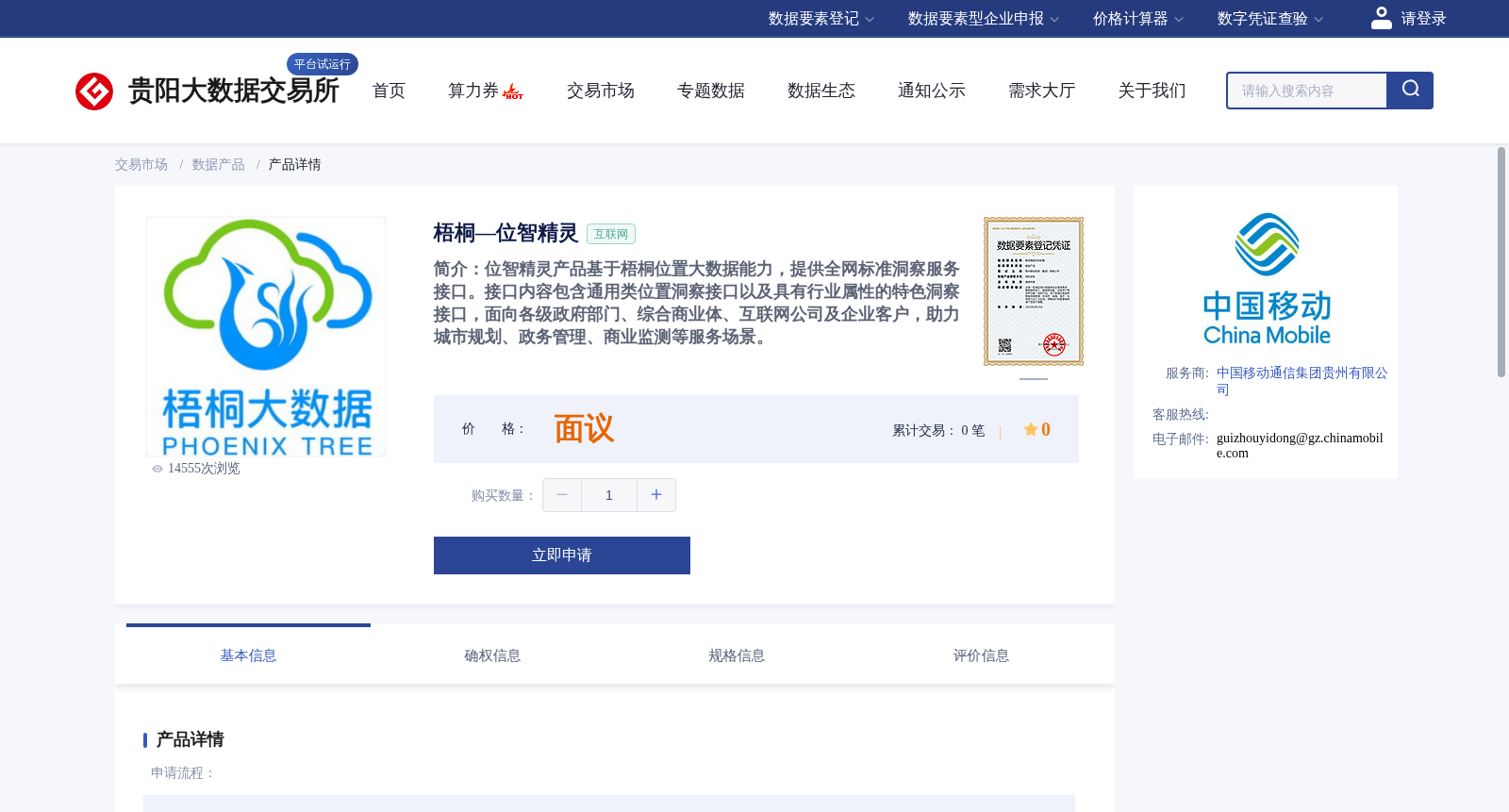Image resolution: width=1509 pixels, height=812 pixels.
Task: Click the 贵阳大数据交易所 site title
Action: [234, 91]
